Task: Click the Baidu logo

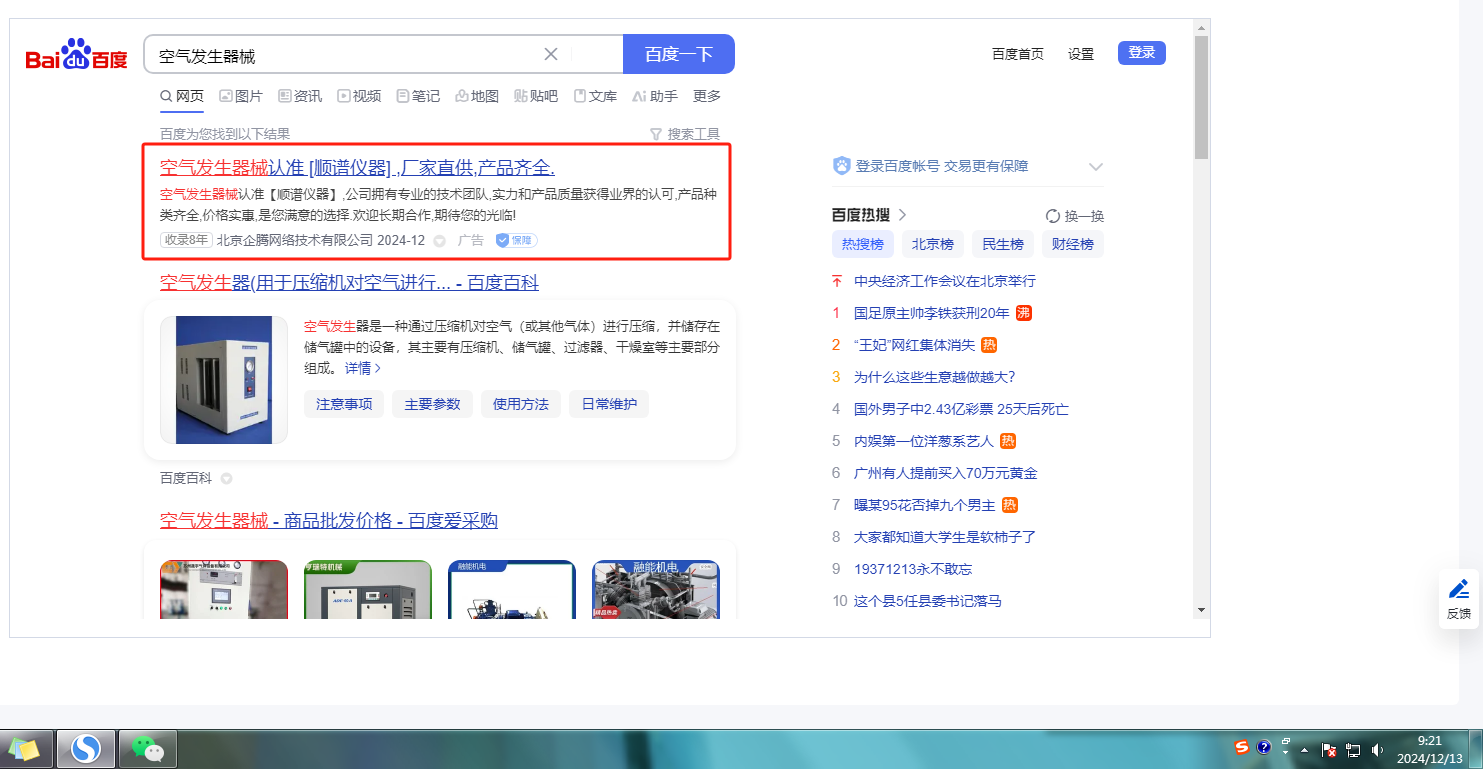Action: (77, 56)
